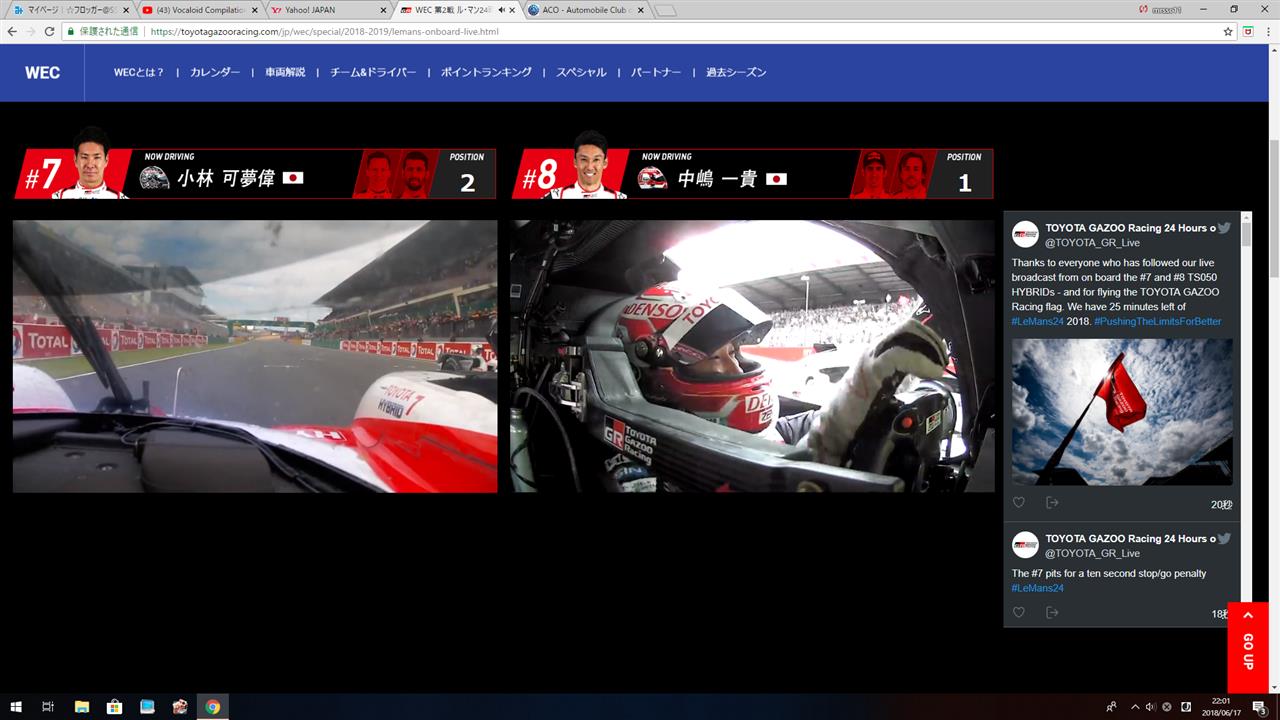Bookmark page with star icon
The width and height of the screenshot is (1280, 720).
1228,31
